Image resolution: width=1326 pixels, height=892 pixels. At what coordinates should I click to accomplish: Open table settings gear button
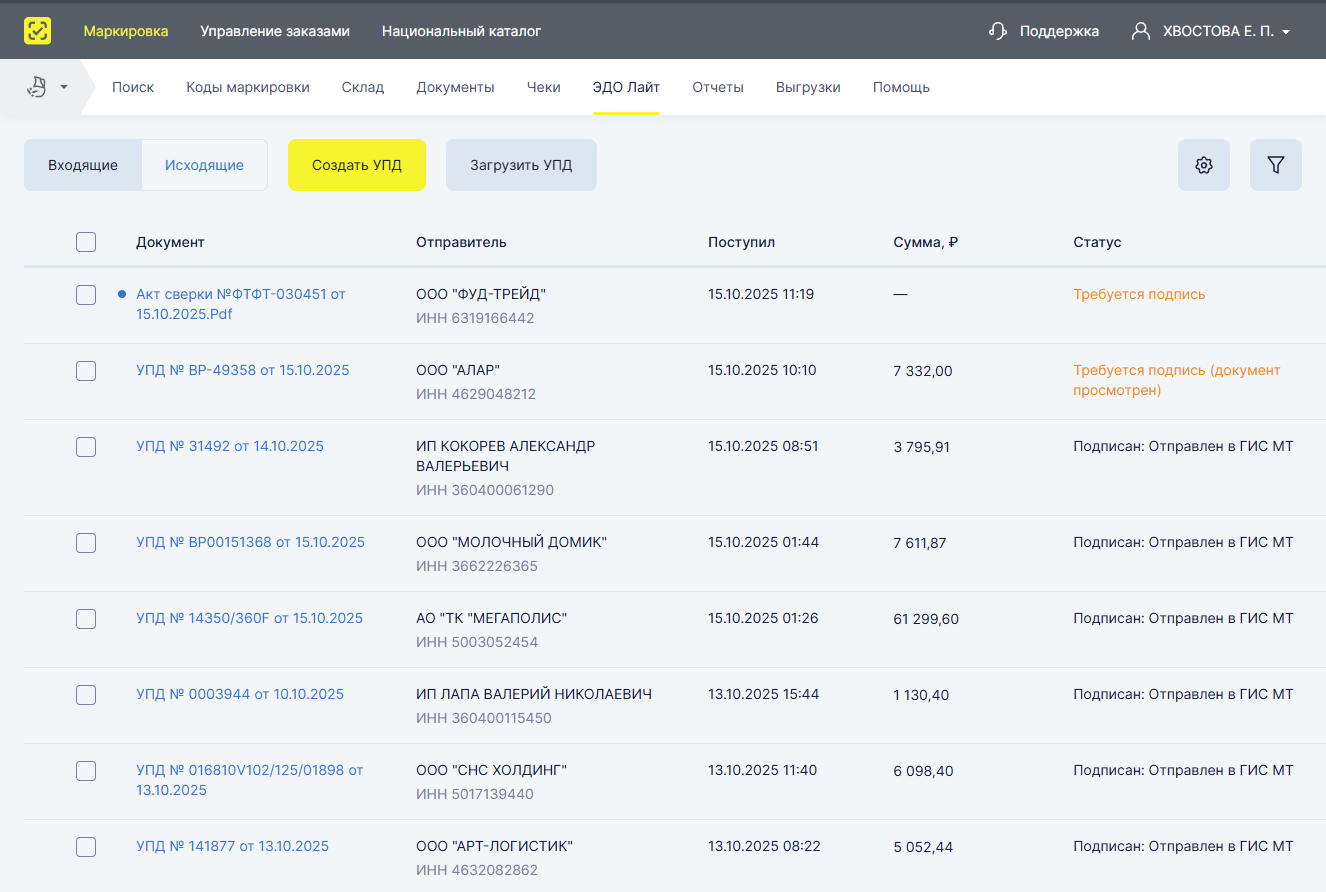click(1204, 165)
